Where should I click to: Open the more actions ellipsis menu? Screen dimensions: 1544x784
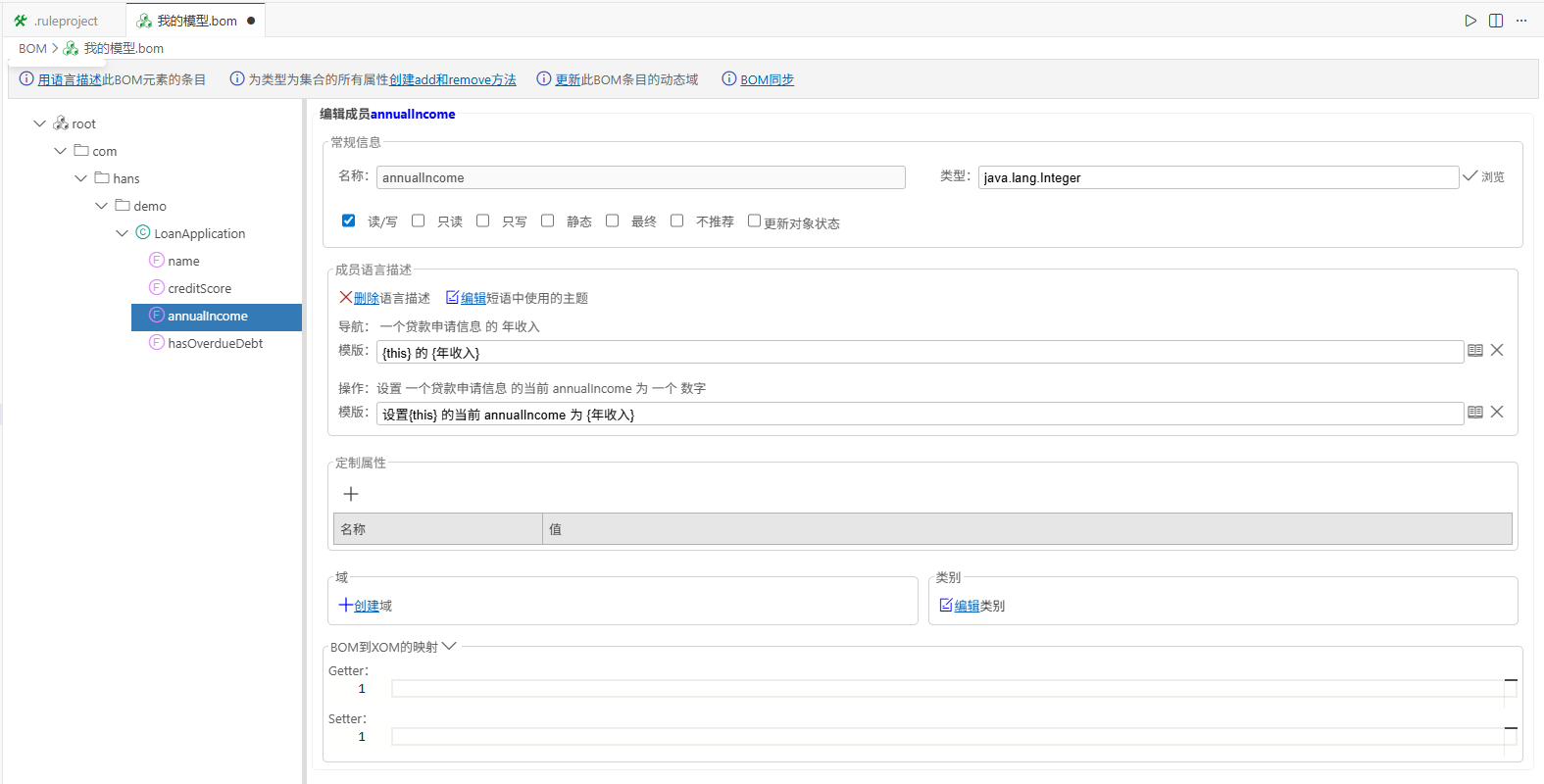(1521, 21)
